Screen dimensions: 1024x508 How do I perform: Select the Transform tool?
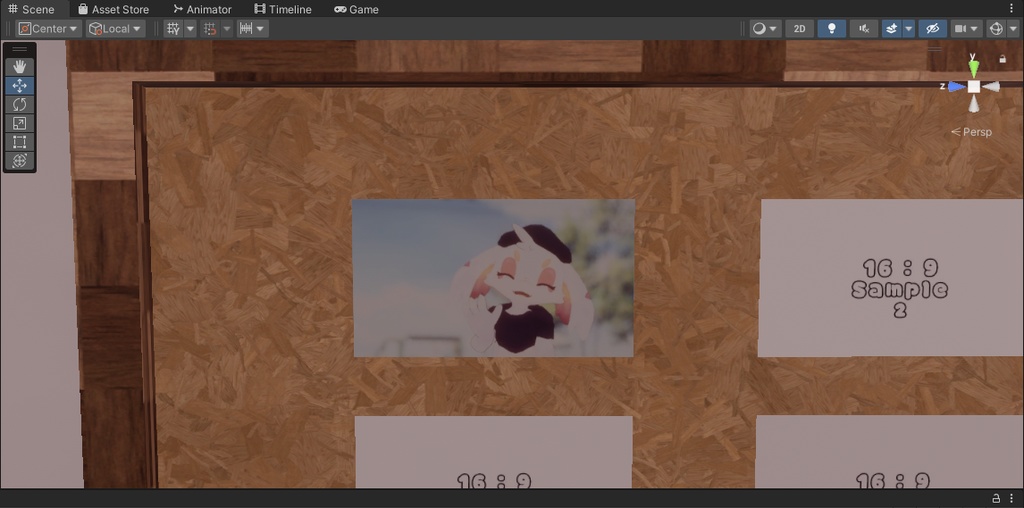[x=20, y=161]
